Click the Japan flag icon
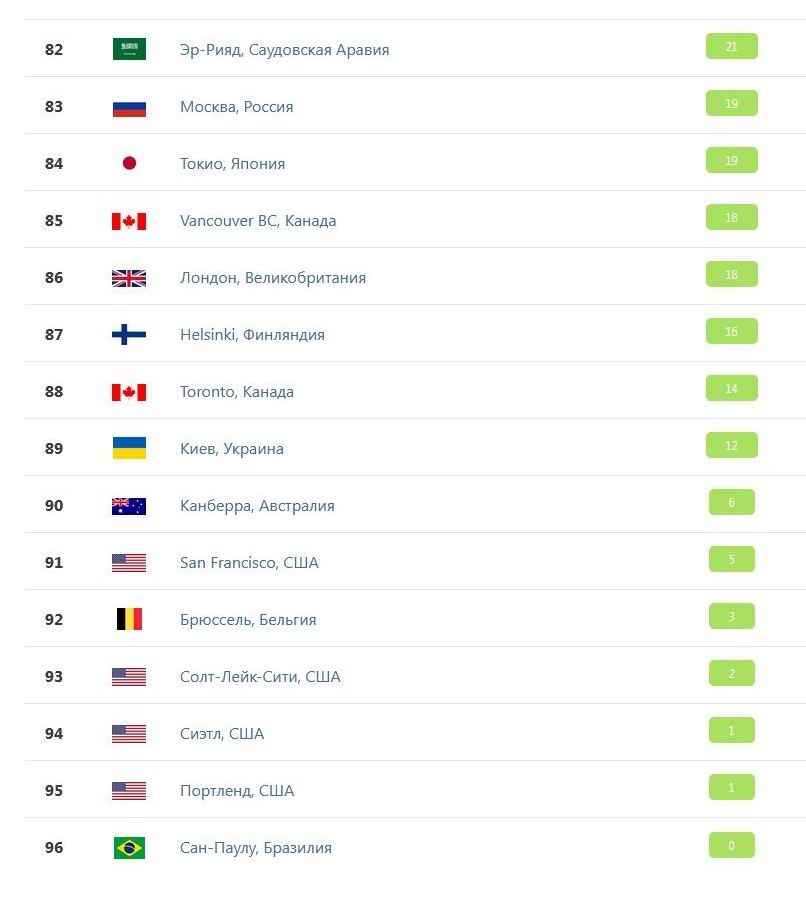806x905 pixels. 129,163
